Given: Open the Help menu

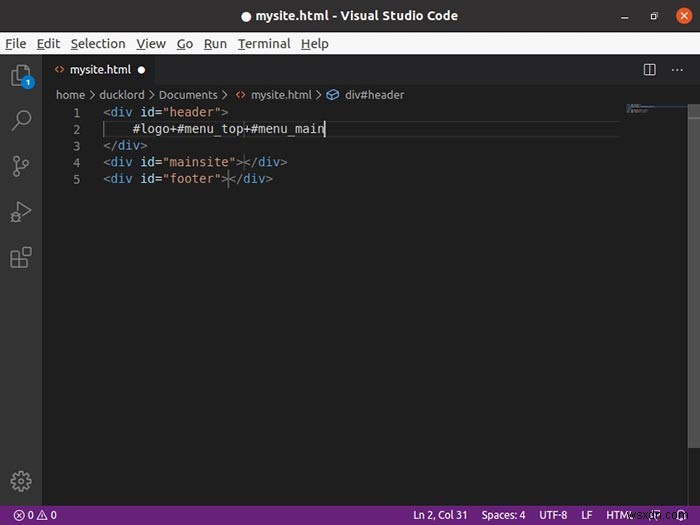Looking at the screenshot, I should [x=315, y=44].
